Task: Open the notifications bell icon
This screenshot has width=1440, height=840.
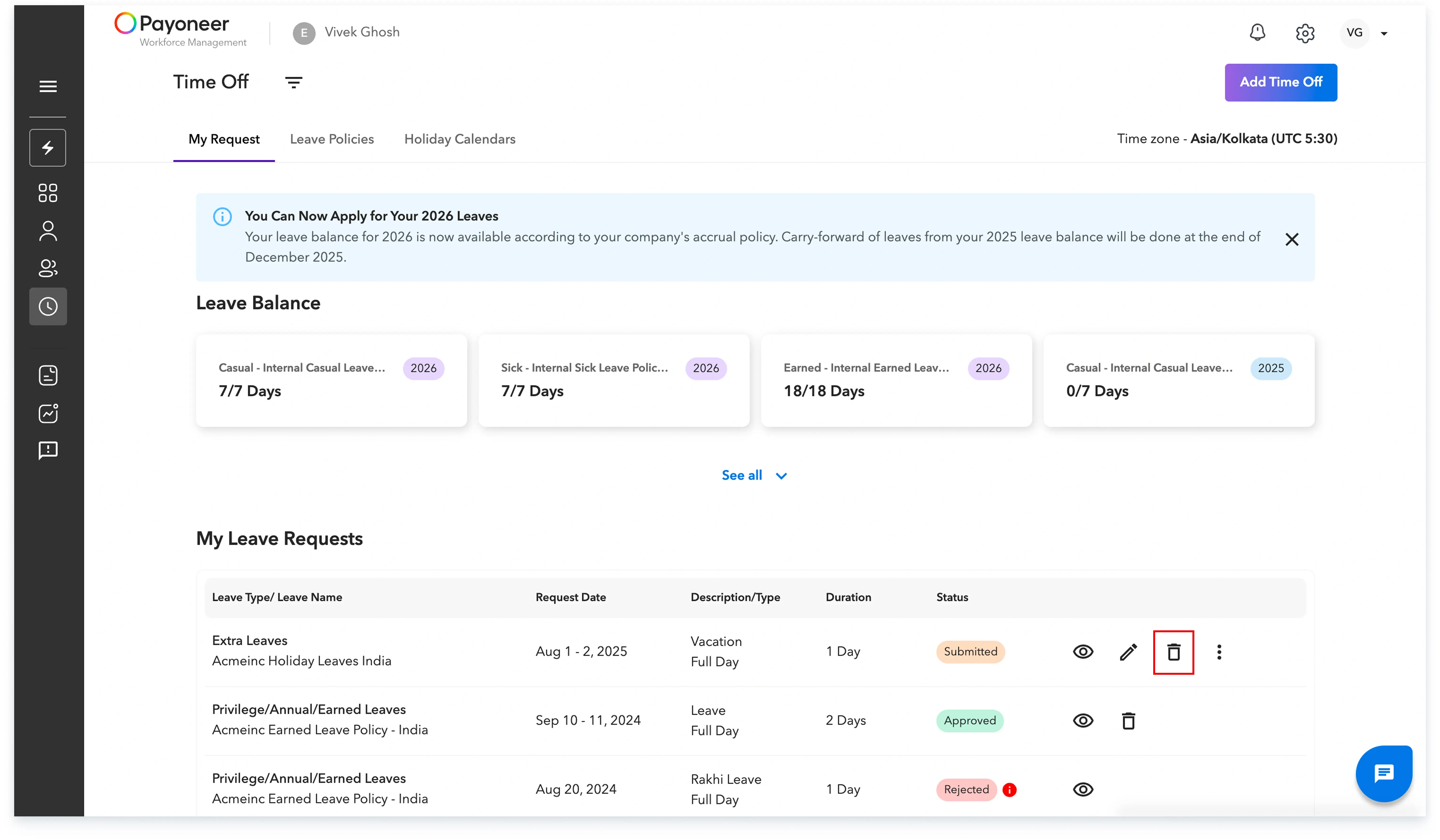Action: (1257, 33)
